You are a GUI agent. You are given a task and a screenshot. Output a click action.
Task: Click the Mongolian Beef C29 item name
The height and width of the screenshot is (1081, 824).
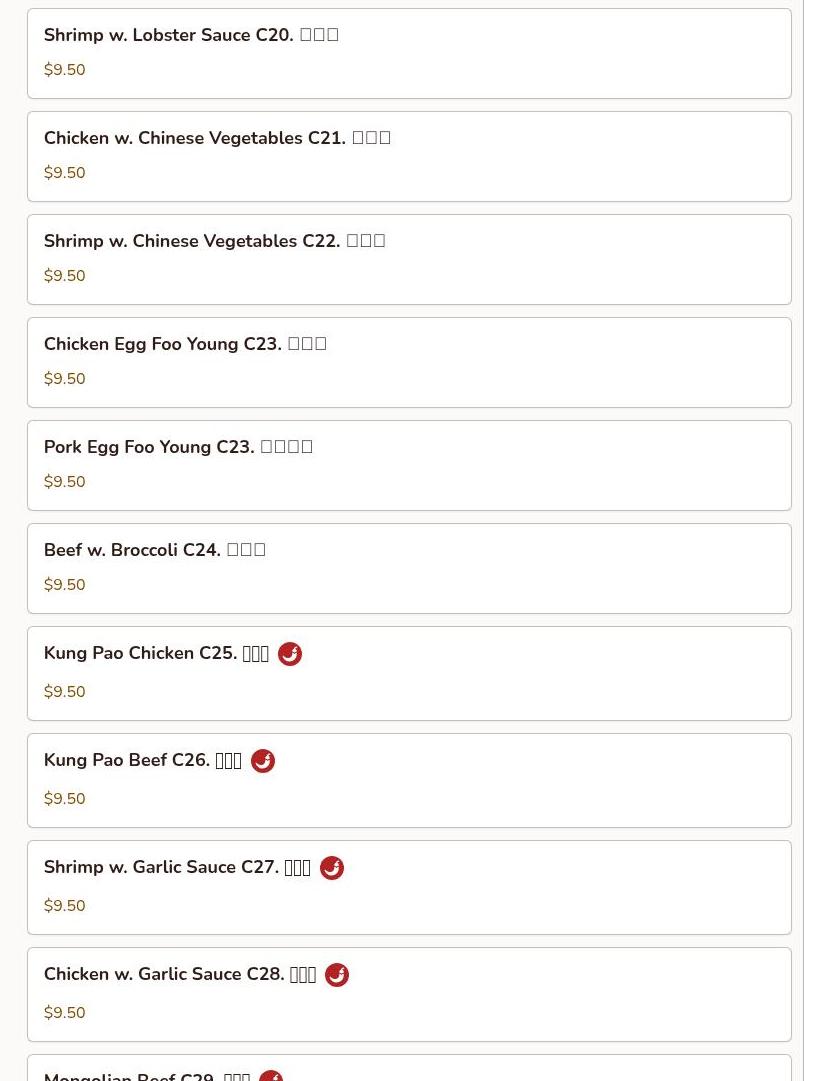coord(129,1076)
